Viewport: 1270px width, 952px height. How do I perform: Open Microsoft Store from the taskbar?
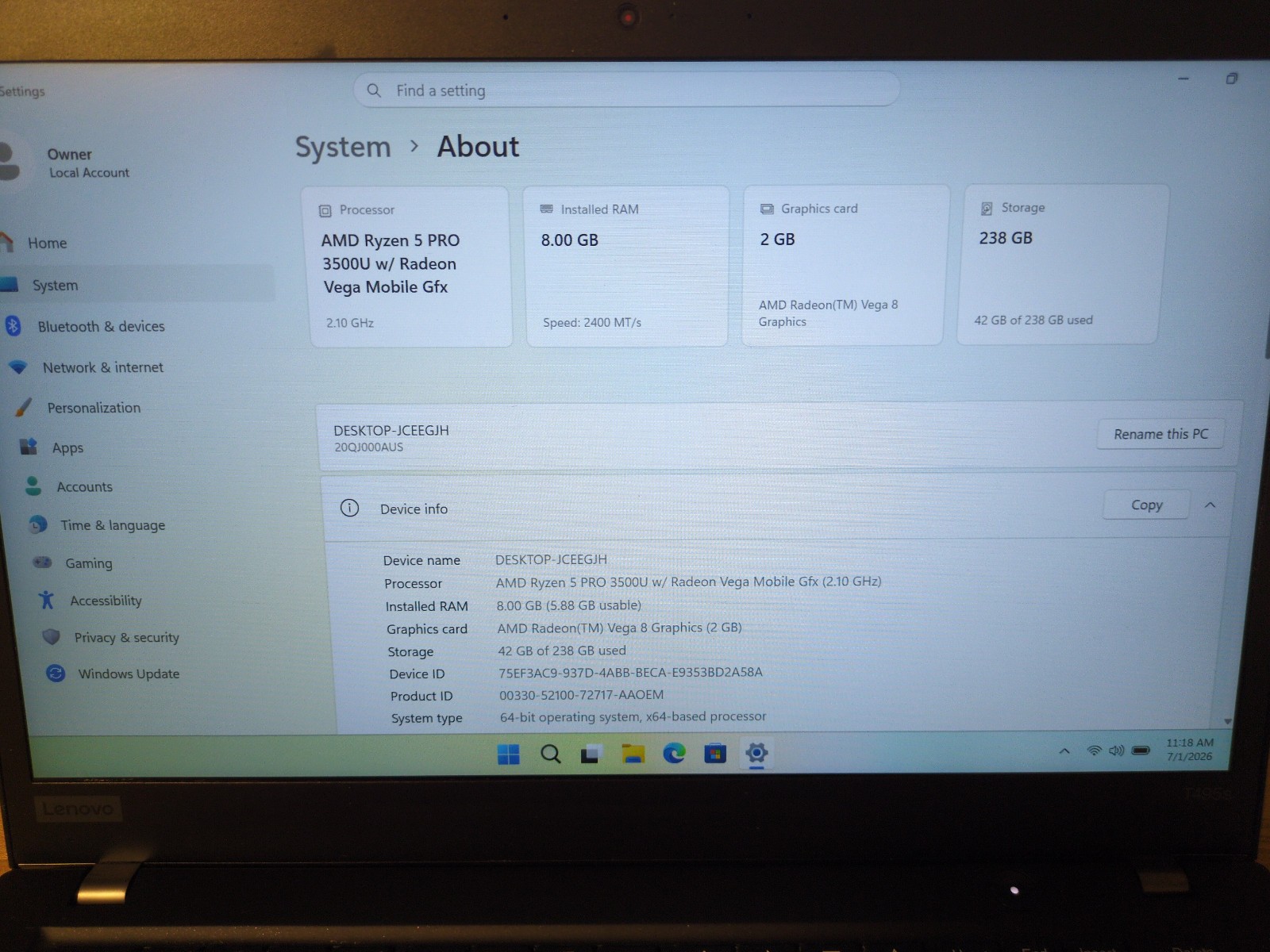715,753
